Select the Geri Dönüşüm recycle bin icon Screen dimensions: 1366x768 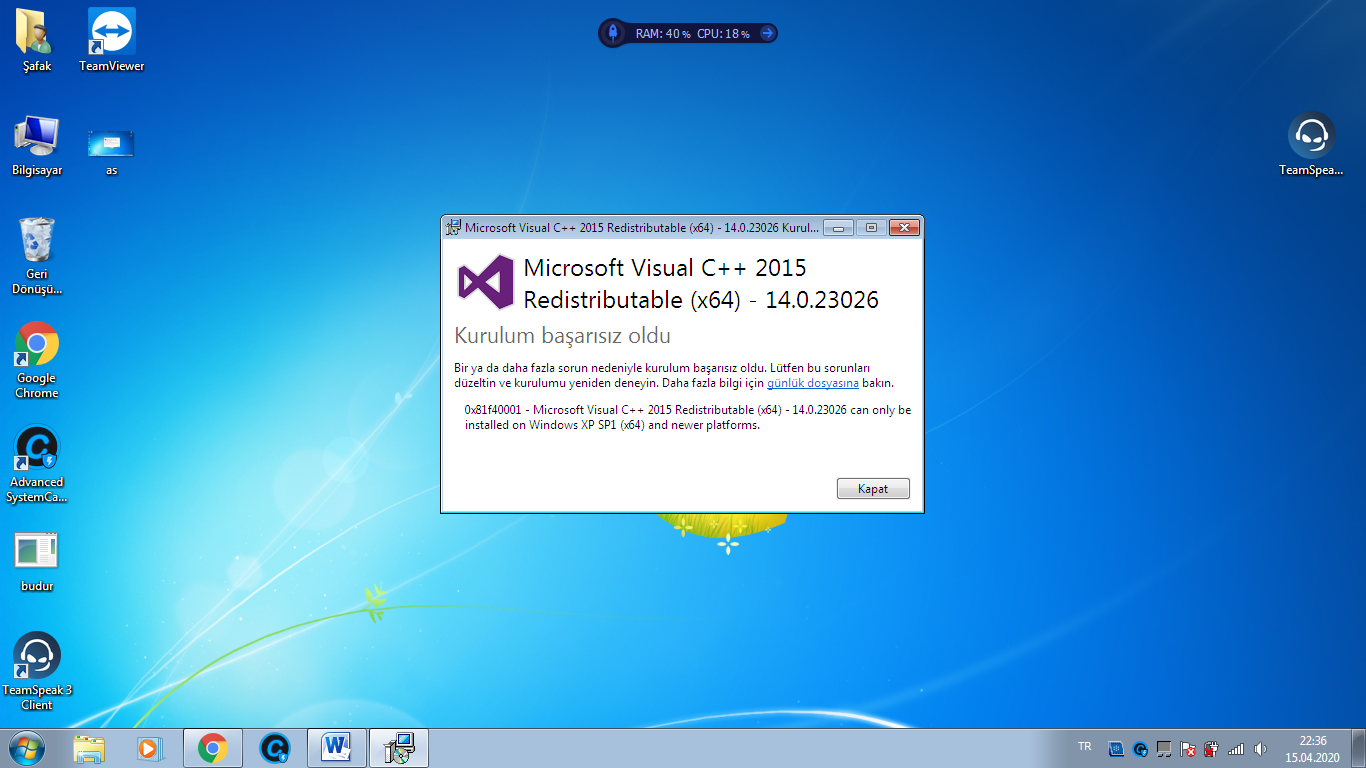37,256
